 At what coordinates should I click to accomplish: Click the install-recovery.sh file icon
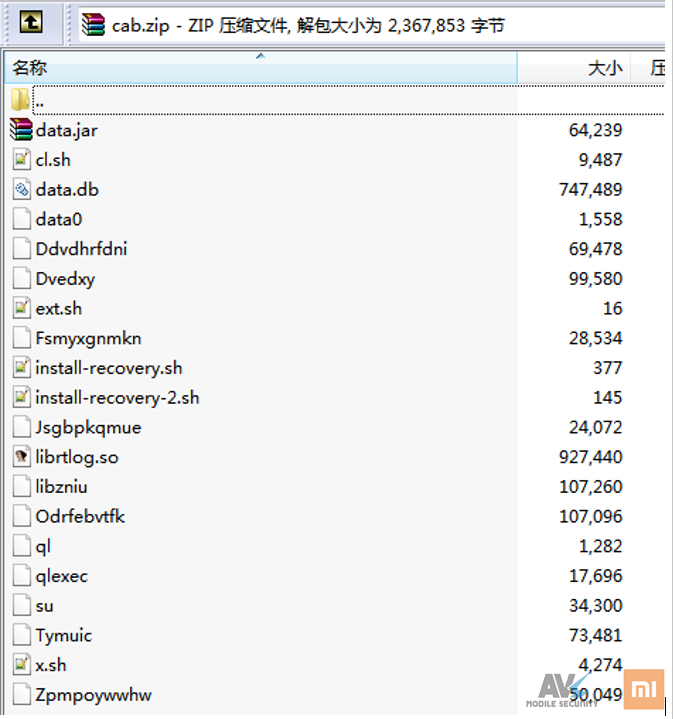click(x=21, y=368)
